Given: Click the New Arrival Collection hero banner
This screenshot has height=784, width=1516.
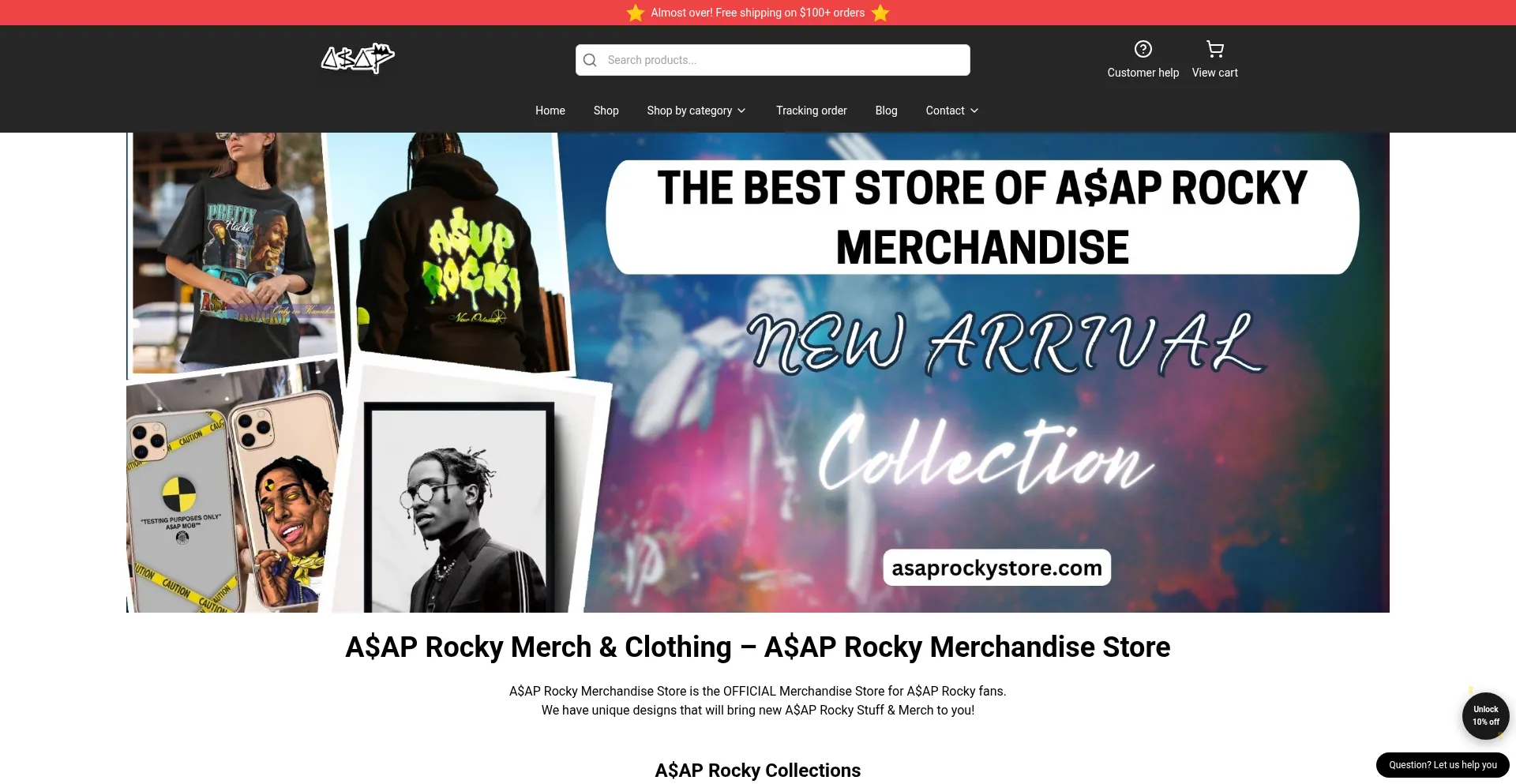Looking at the screenshot, I should [x=758, y=373].
